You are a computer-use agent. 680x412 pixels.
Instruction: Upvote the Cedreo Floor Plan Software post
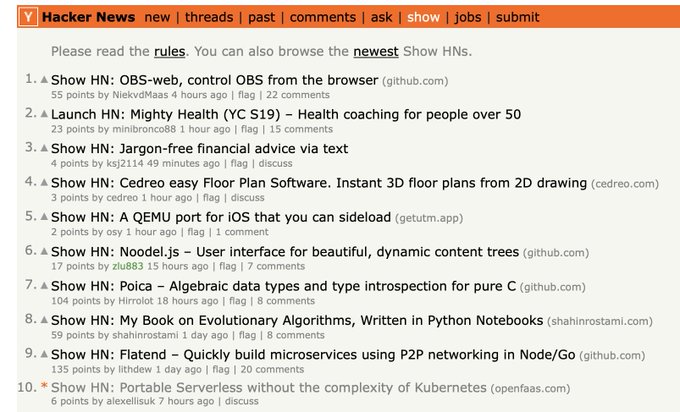[x=44, y=182]
